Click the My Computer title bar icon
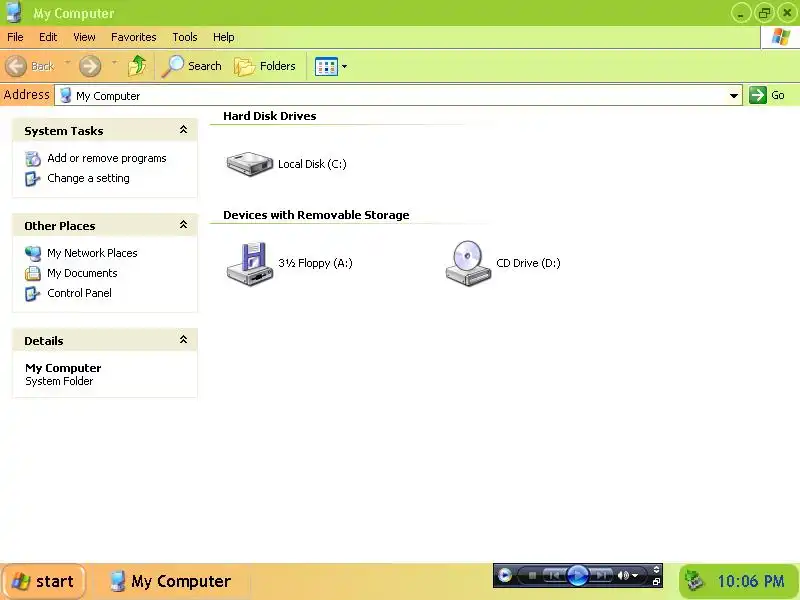Screen dimensions: 800x600 pyautogui.click(x=14, y=12)
